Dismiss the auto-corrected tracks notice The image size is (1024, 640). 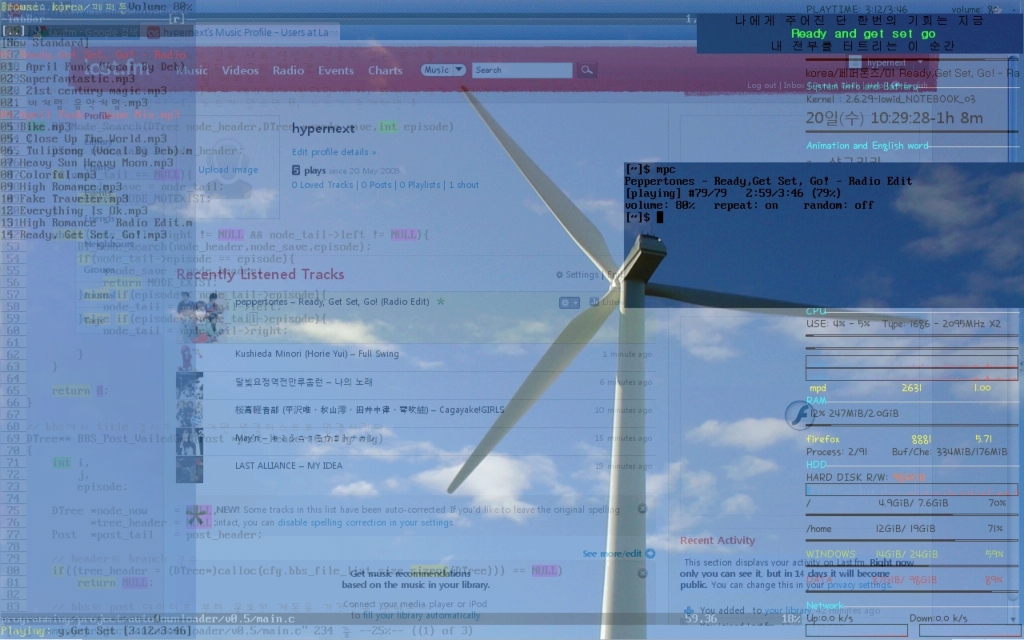[x=642, y=508]
